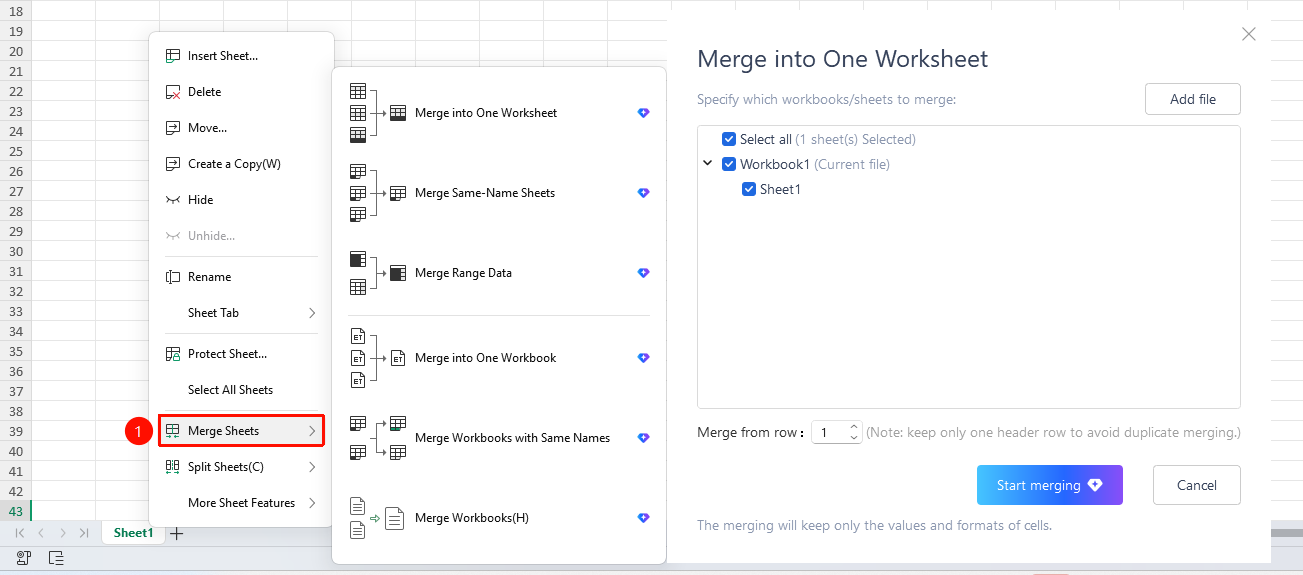Click premium diamond beside Merge Range Data
1303x575 pixels.
644,273
